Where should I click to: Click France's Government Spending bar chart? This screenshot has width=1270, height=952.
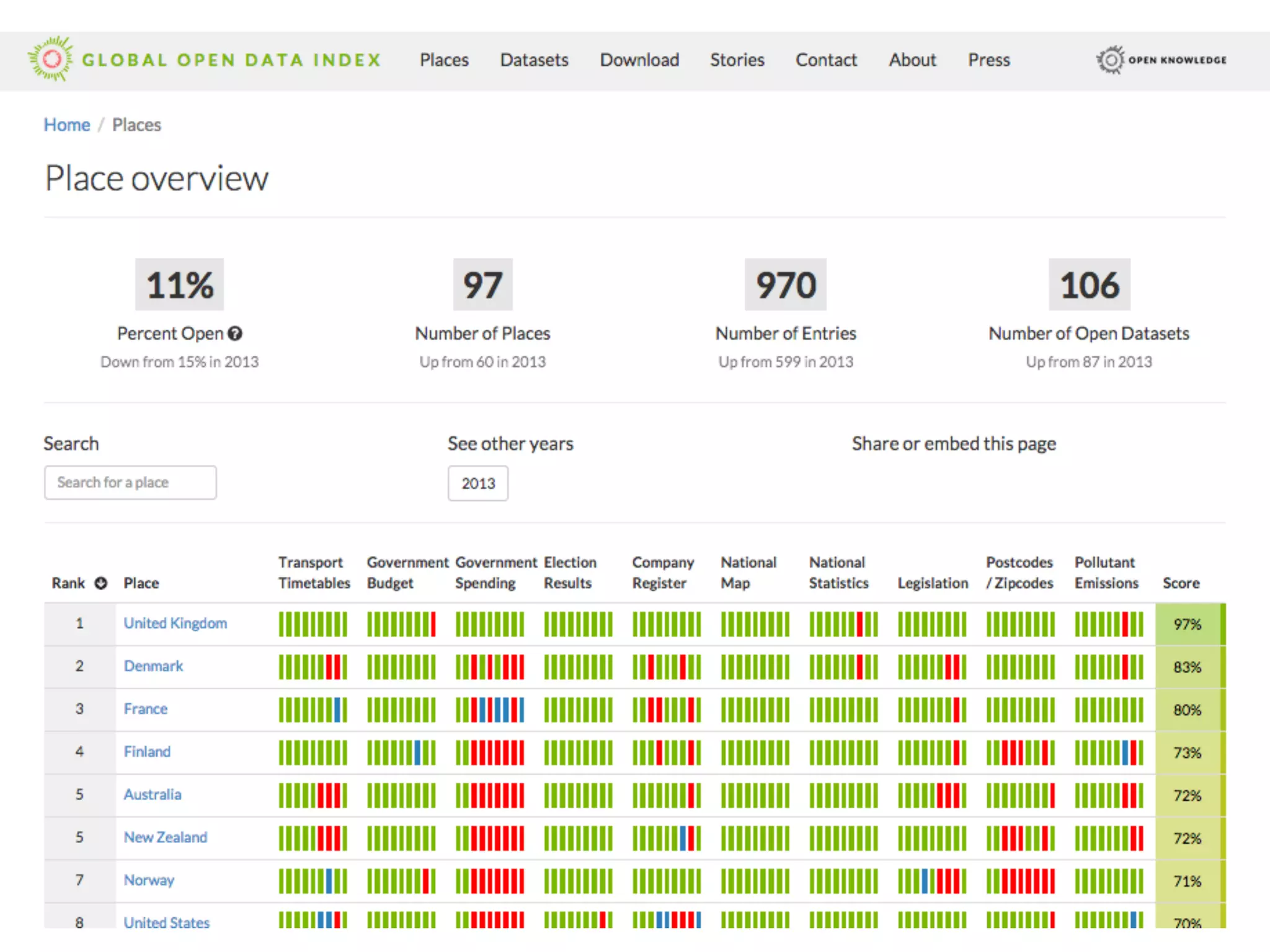[490, 710]
